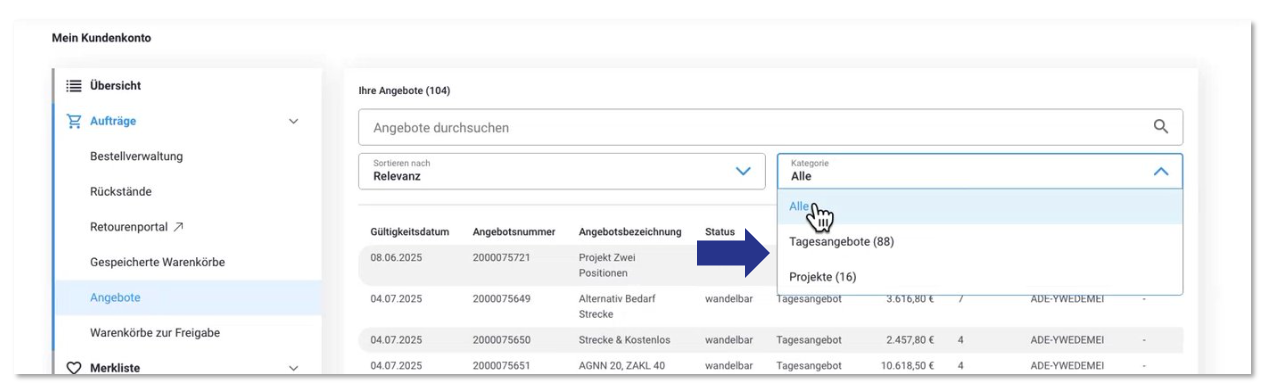Click offer number 2000075651

(501, 366)
